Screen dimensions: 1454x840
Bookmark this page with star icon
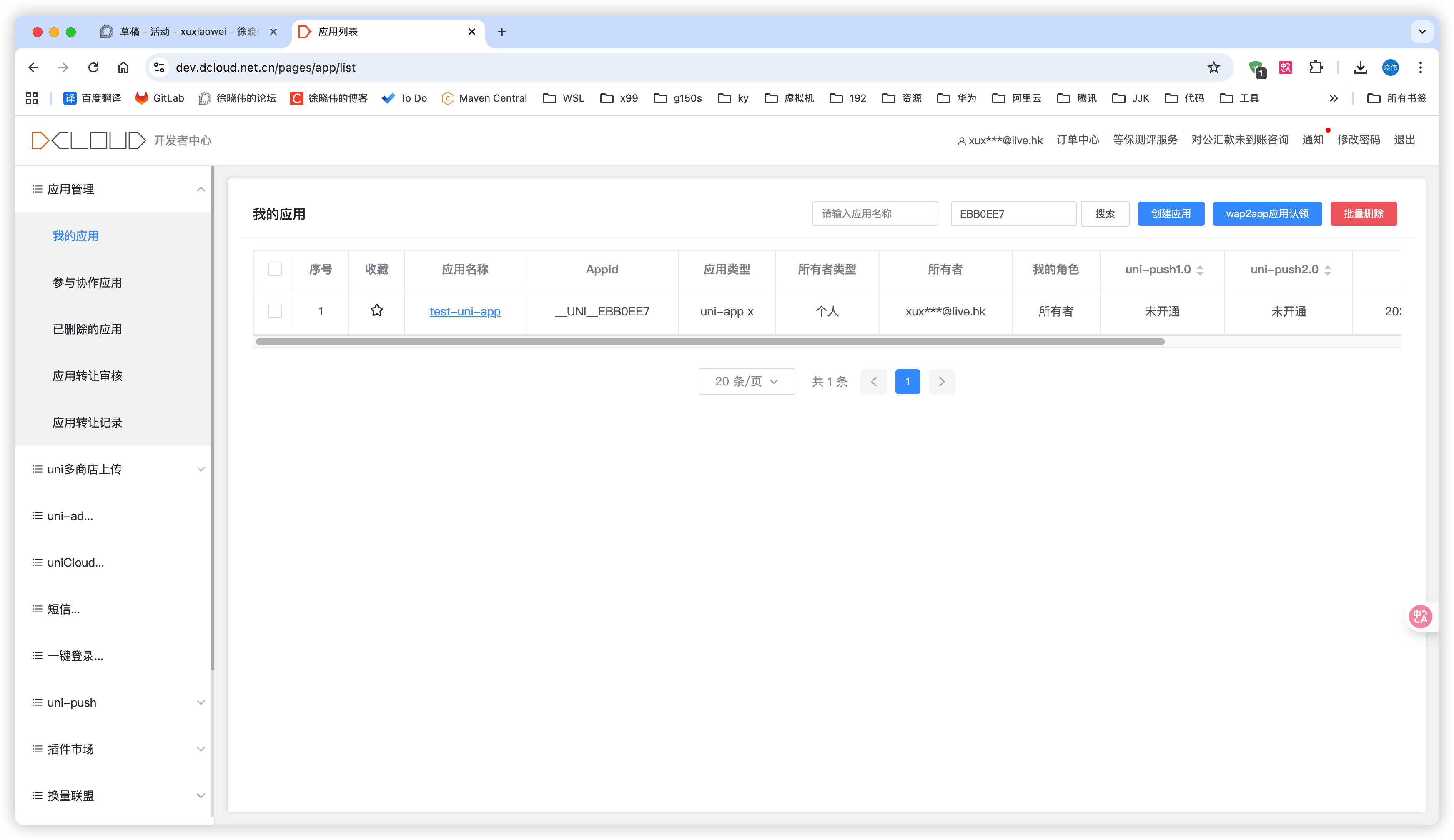1213,67
